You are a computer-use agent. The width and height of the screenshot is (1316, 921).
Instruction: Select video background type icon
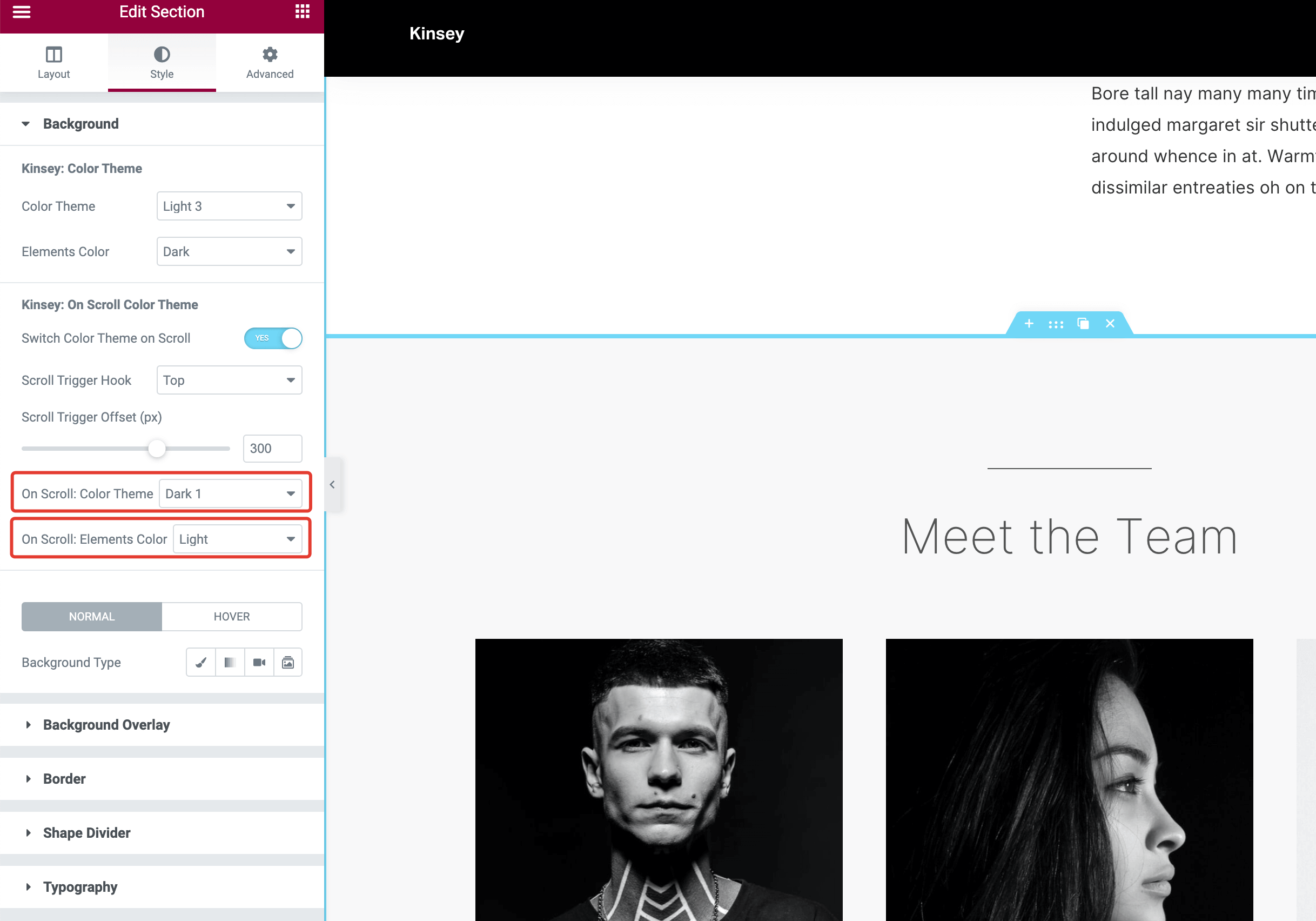click(x=259, y=662)
